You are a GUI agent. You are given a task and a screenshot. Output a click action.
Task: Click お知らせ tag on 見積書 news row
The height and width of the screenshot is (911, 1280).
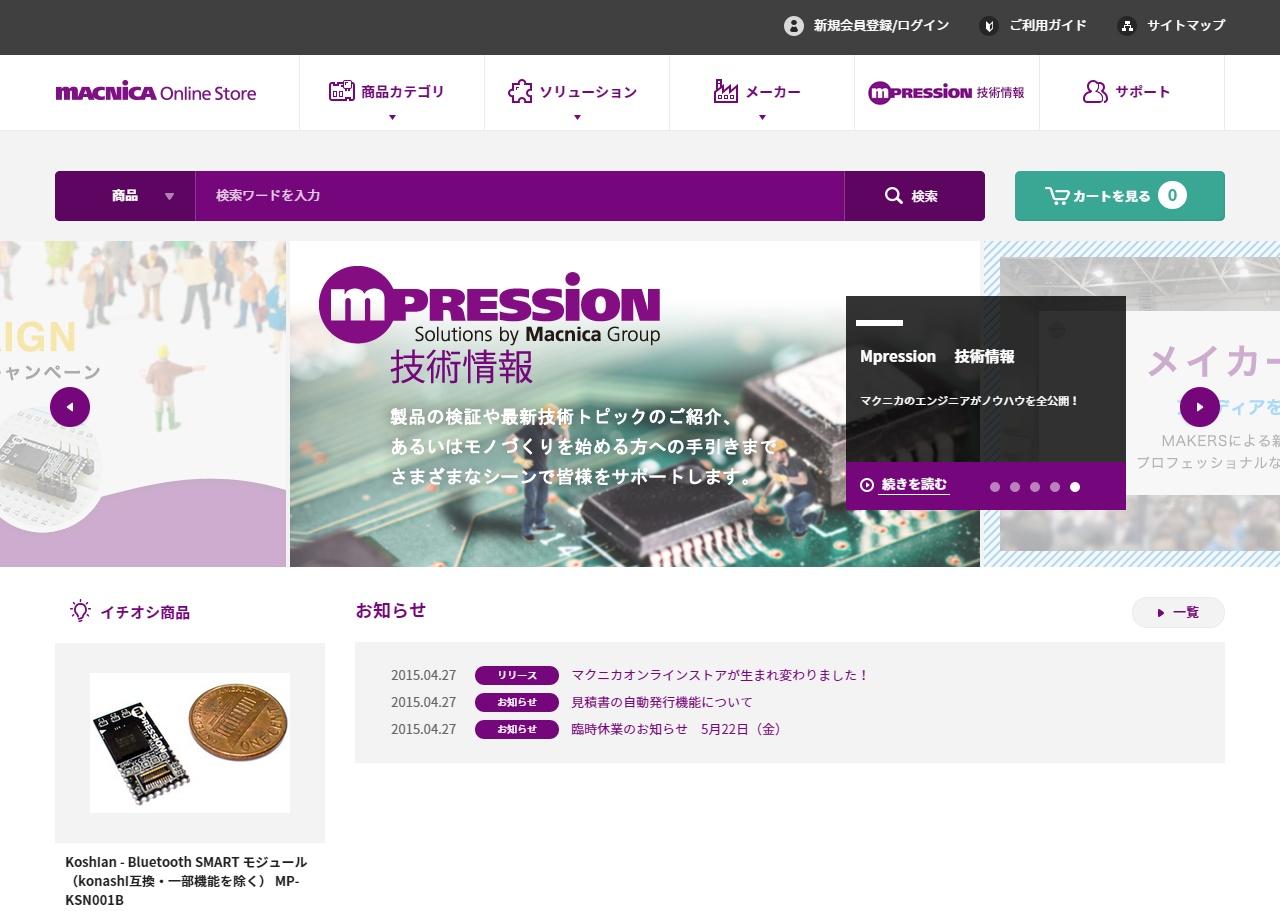pyautogui.click(x=517, y=702)
